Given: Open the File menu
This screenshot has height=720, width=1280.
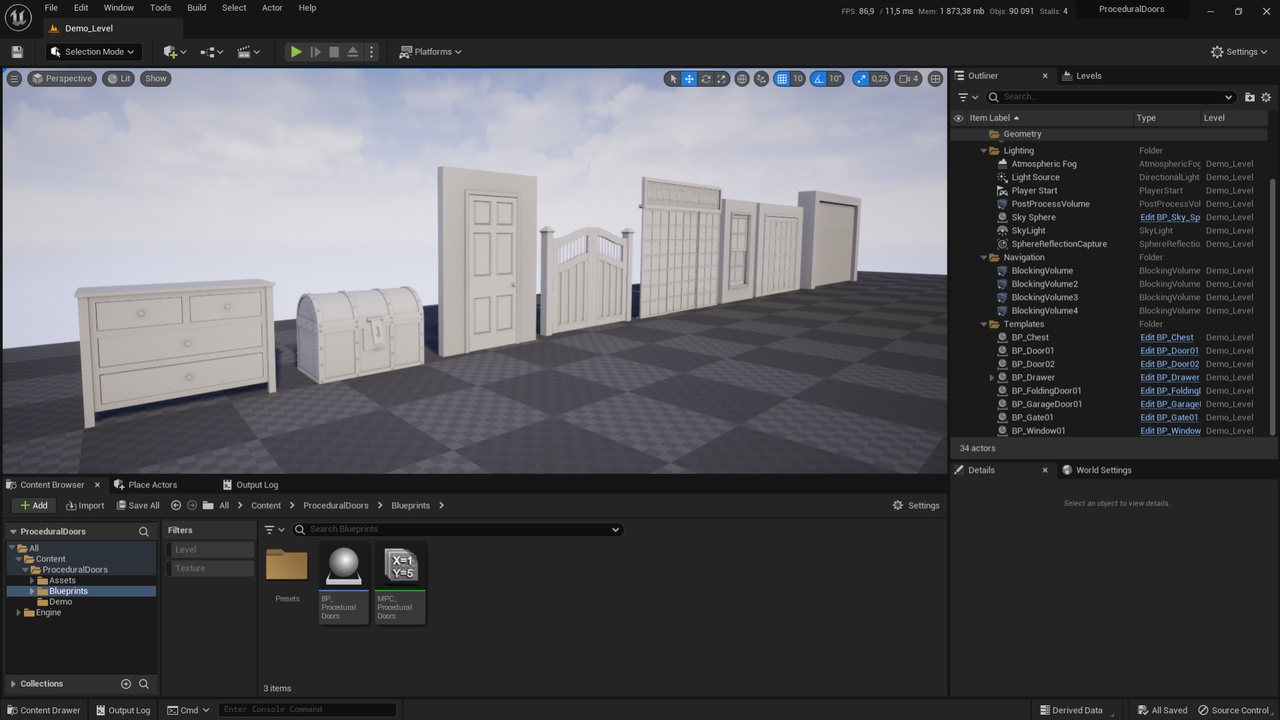Looking at the screenshot, I should pyautogui.click(x=51, y=8).
